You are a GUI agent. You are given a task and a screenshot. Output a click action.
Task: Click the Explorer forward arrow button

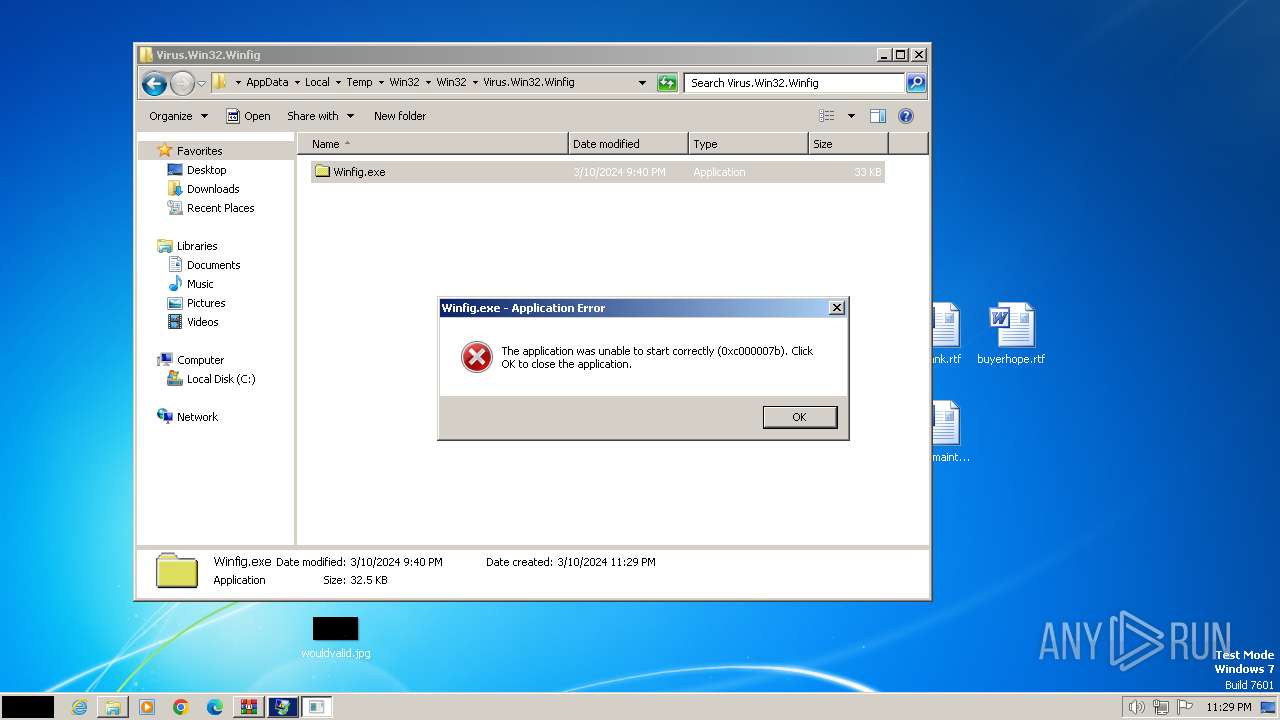click(x=182, y=83)
